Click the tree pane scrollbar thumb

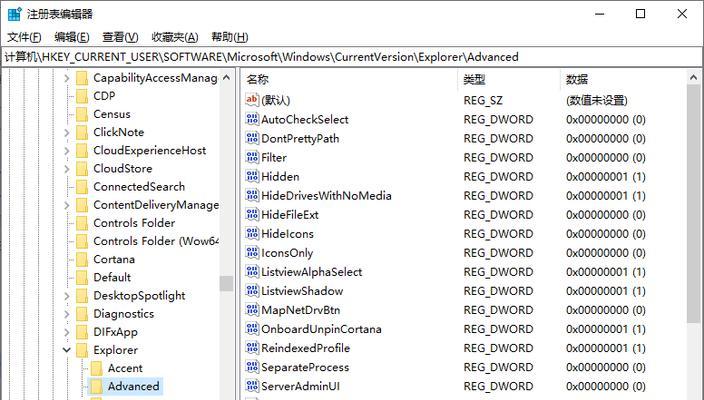pos(226,284)
